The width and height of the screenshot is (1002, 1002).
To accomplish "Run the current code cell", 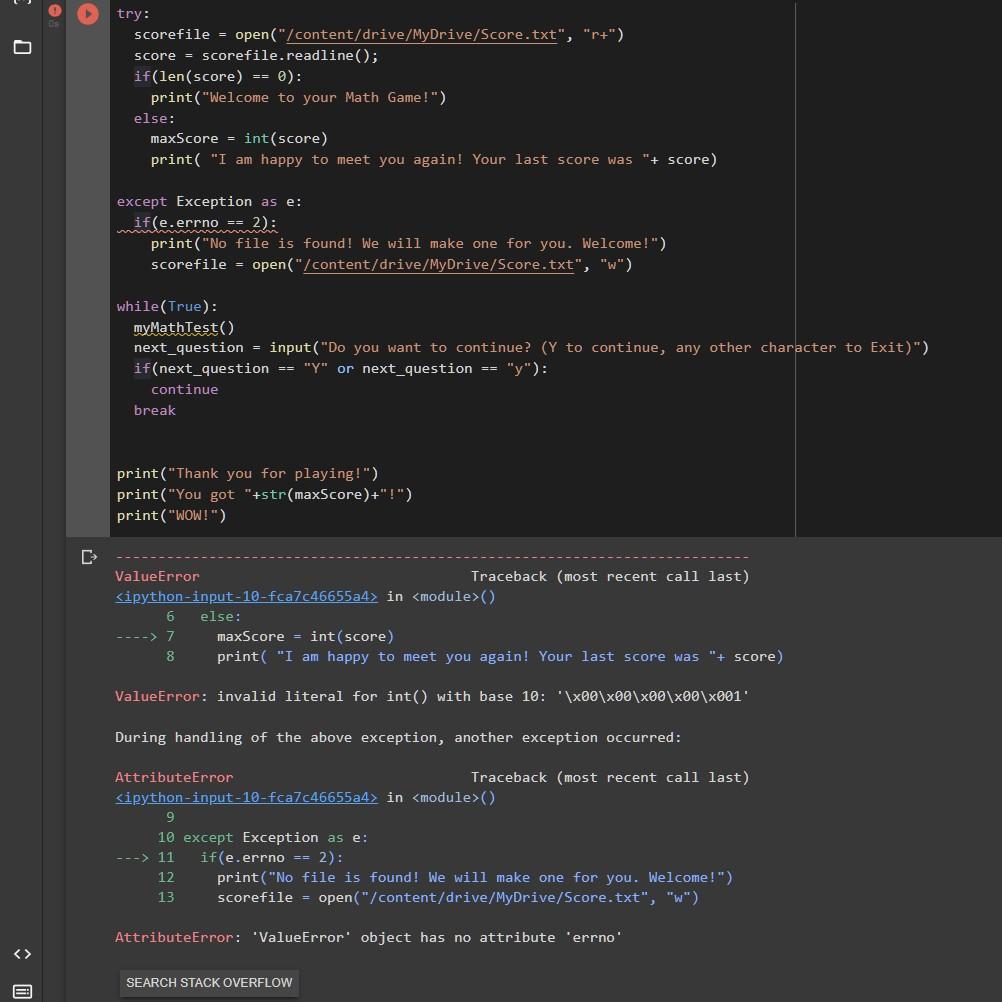I will tap(88, 14).
